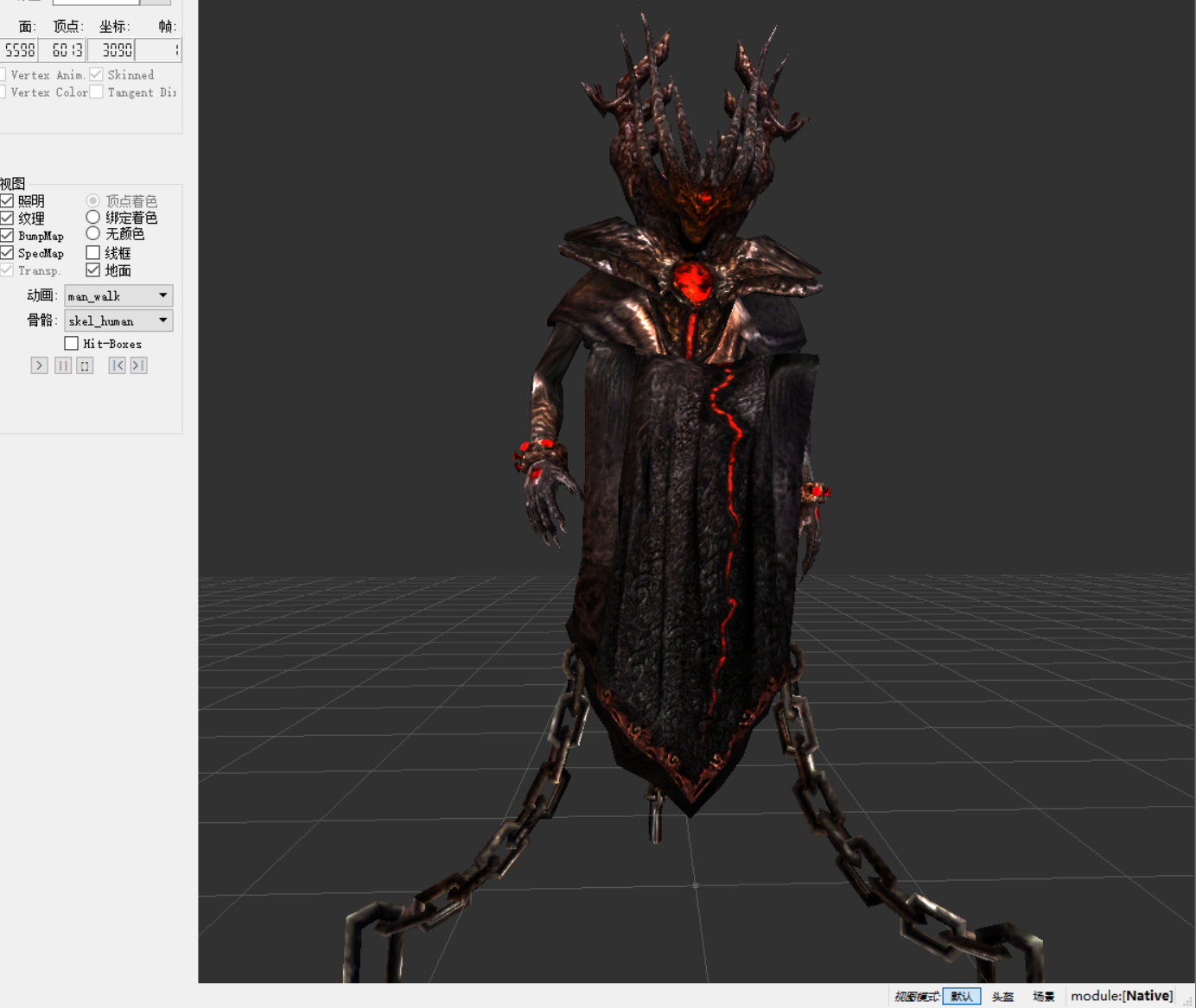Click the 面 face count field
Screen dimensions: 1196x1008
[x=19, y=50]
